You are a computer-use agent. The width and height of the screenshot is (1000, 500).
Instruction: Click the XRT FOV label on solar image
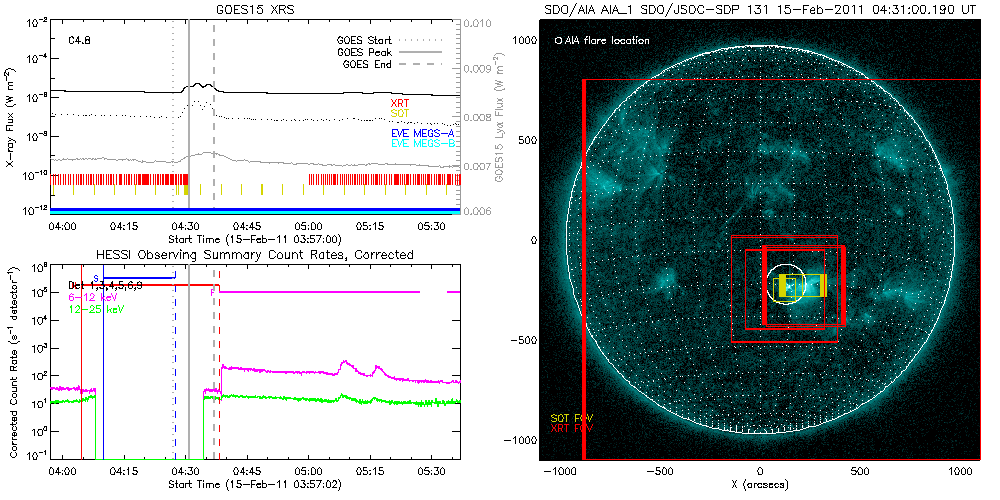click(571, 428)
